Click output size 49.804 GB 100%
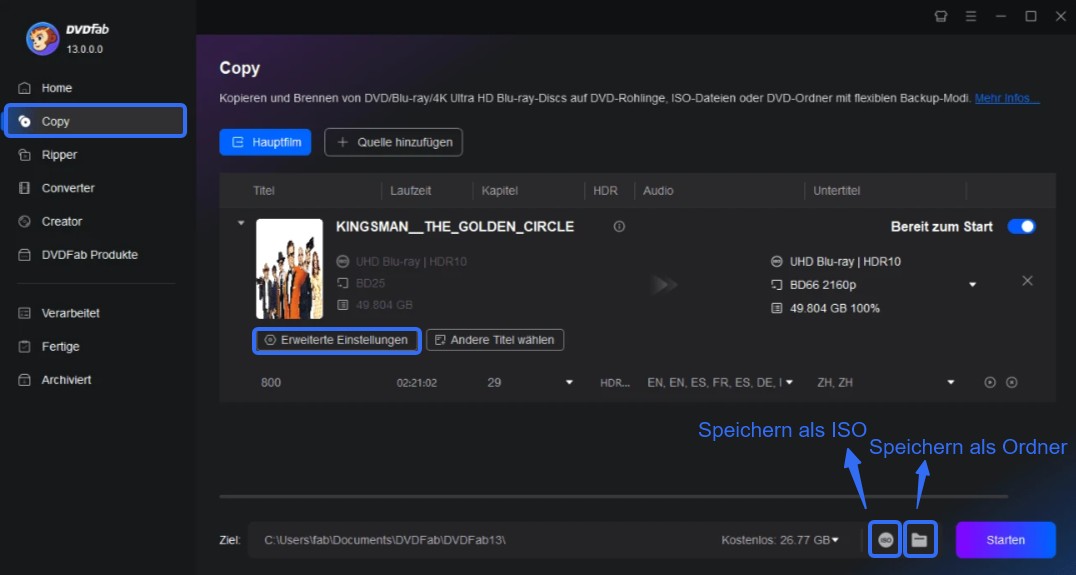1076x575 pixels. point(834,309)
